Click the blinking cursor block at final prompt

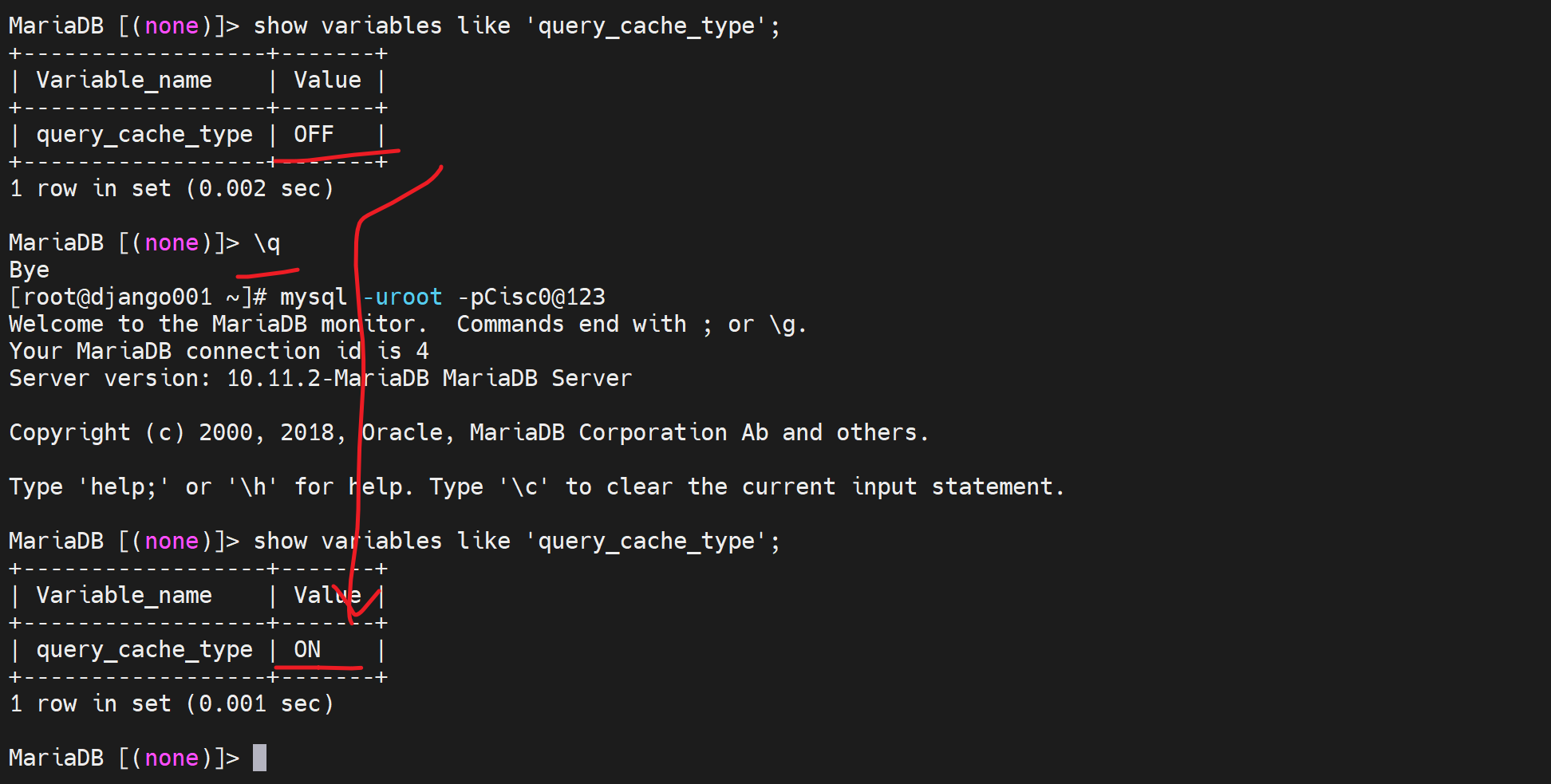click(x=259, y=758)
